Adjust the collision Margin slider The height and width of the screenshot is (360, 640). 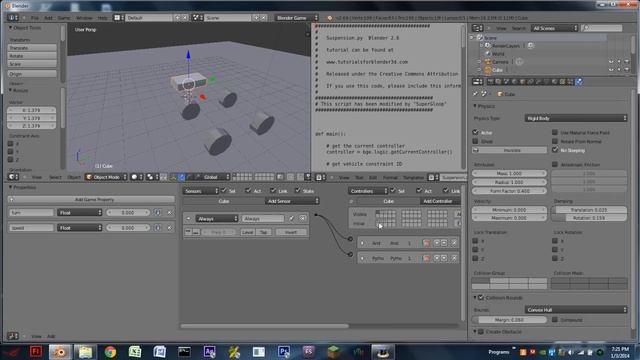coord(509,320)
